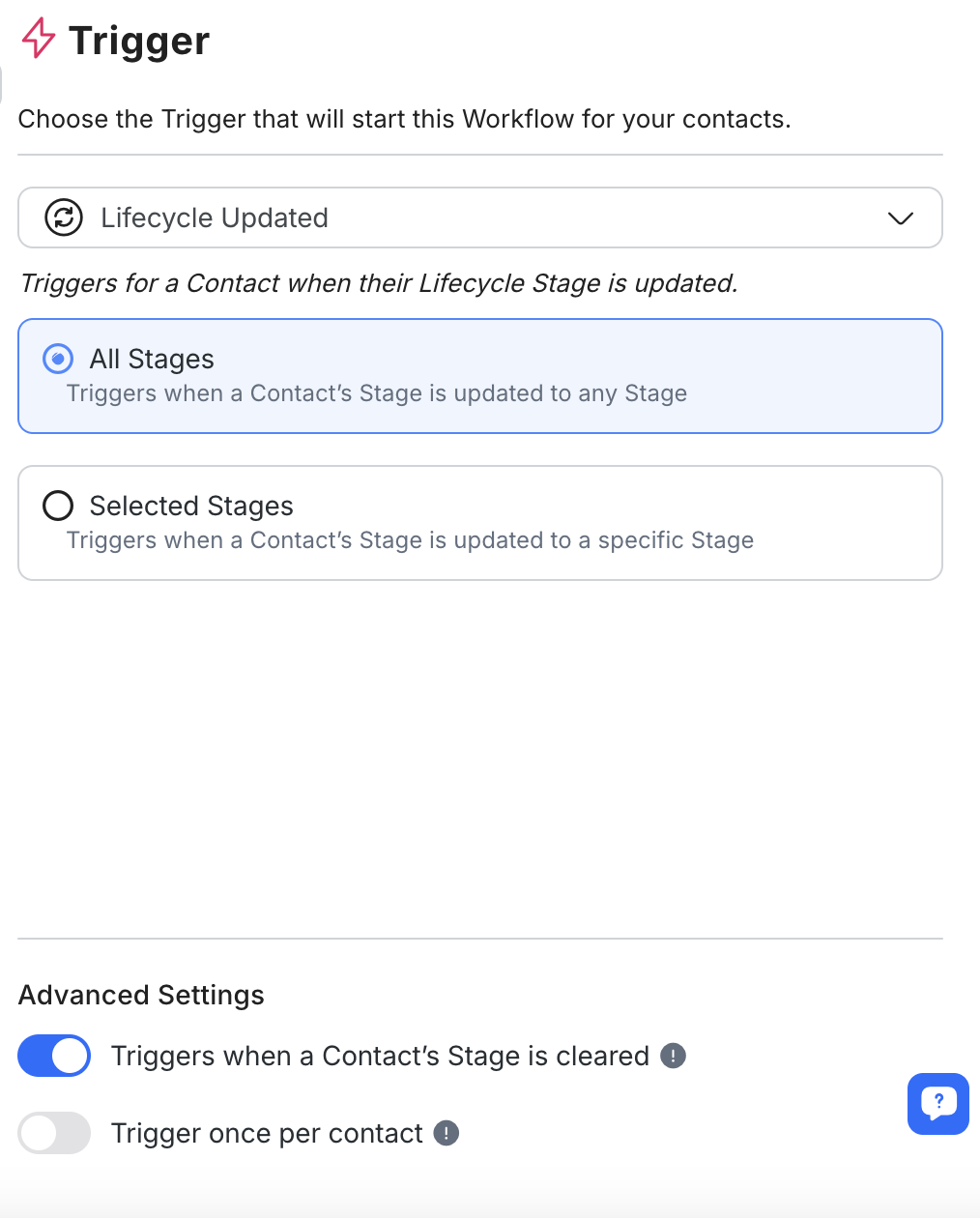Open the trigger type dropdown chevron
Viewport: 980px width, 1218px height.
[x=899, y=218]
